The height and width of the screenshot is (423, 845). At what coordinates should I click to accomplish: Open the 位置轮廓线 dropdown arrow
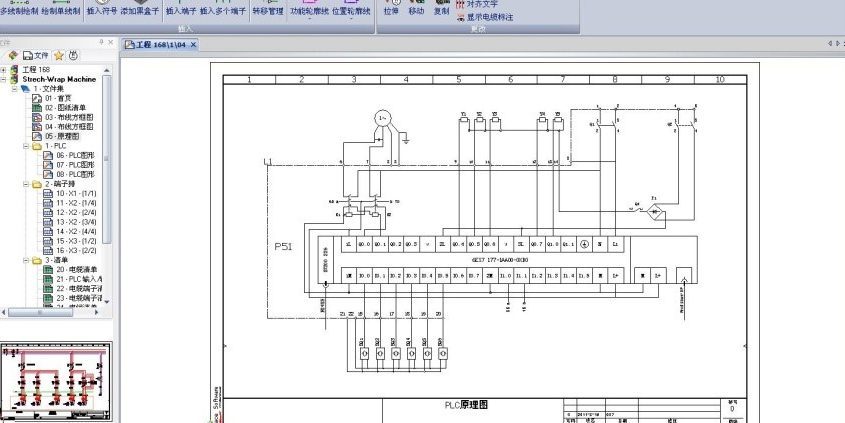pos(351,19)
